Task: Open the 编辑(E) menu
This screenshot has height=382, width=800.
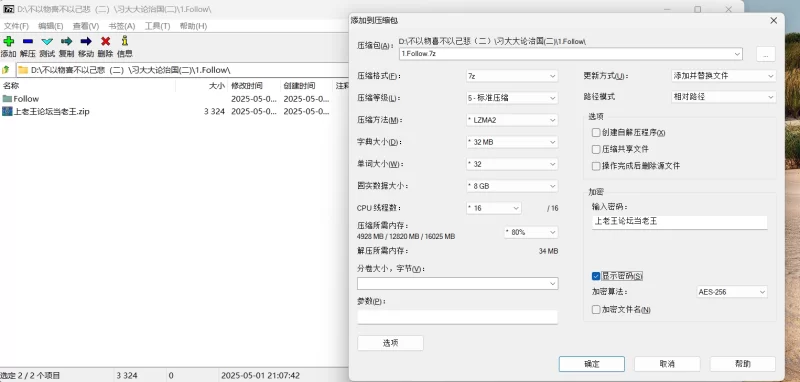Action: (51, 26)
